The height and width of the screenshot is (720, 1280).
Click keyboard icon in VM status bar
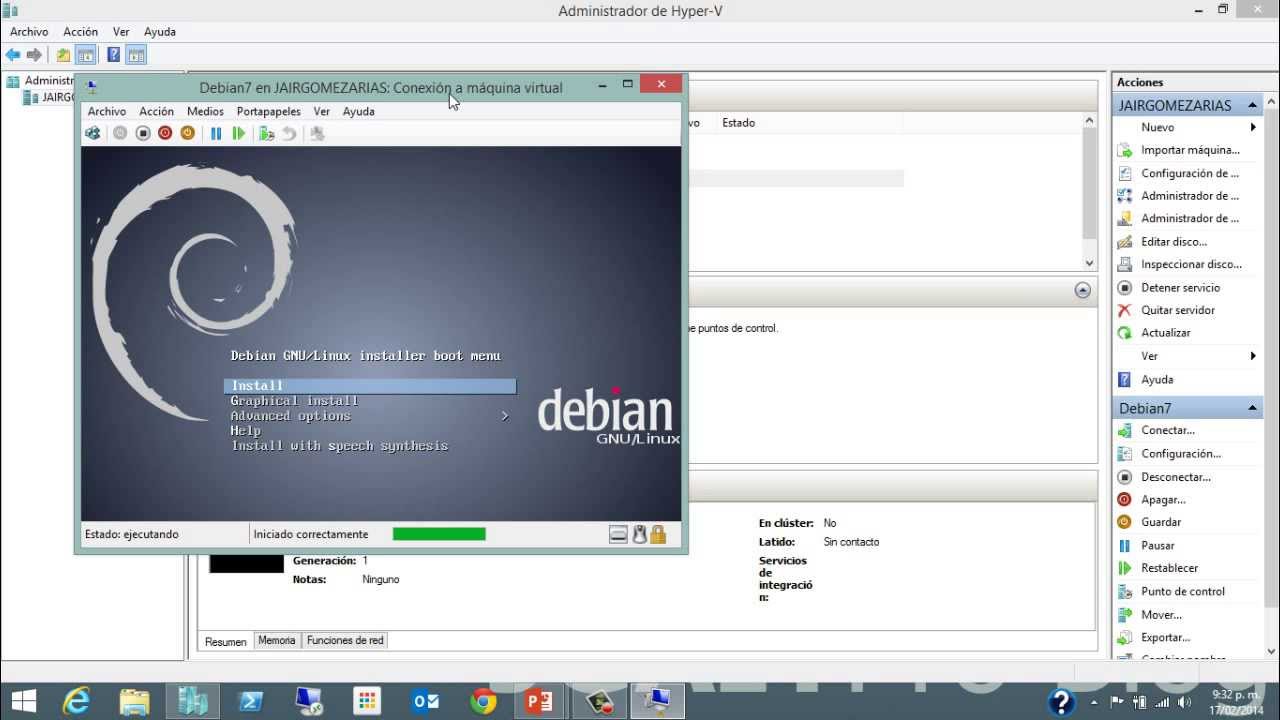tap(618, 535)
